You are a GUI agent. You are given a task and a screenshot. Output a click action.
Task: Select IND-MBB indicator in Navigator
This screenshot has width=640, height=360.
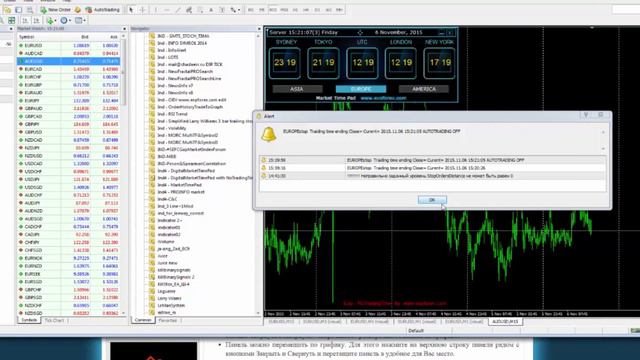point(167,156)
